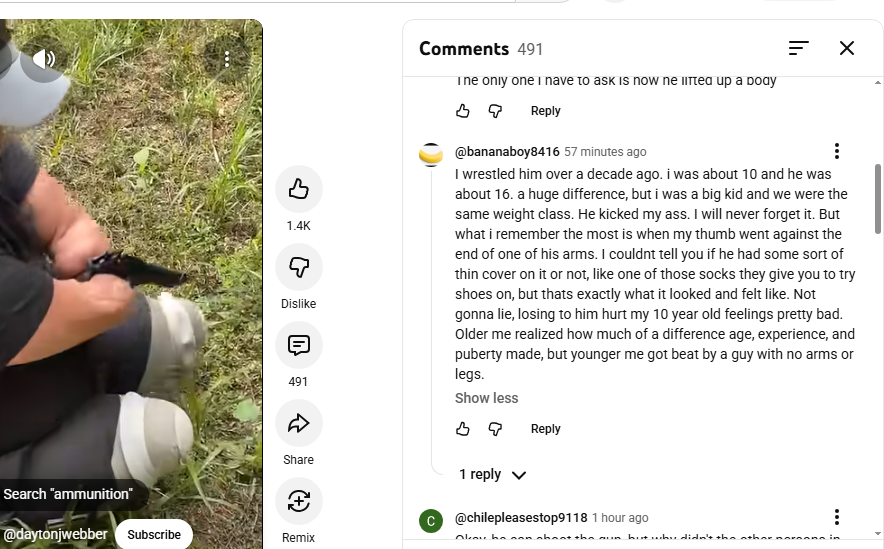Remix this short
Image resolution: width=884 pixels, height=549 pixels.
tap(298, 501)
